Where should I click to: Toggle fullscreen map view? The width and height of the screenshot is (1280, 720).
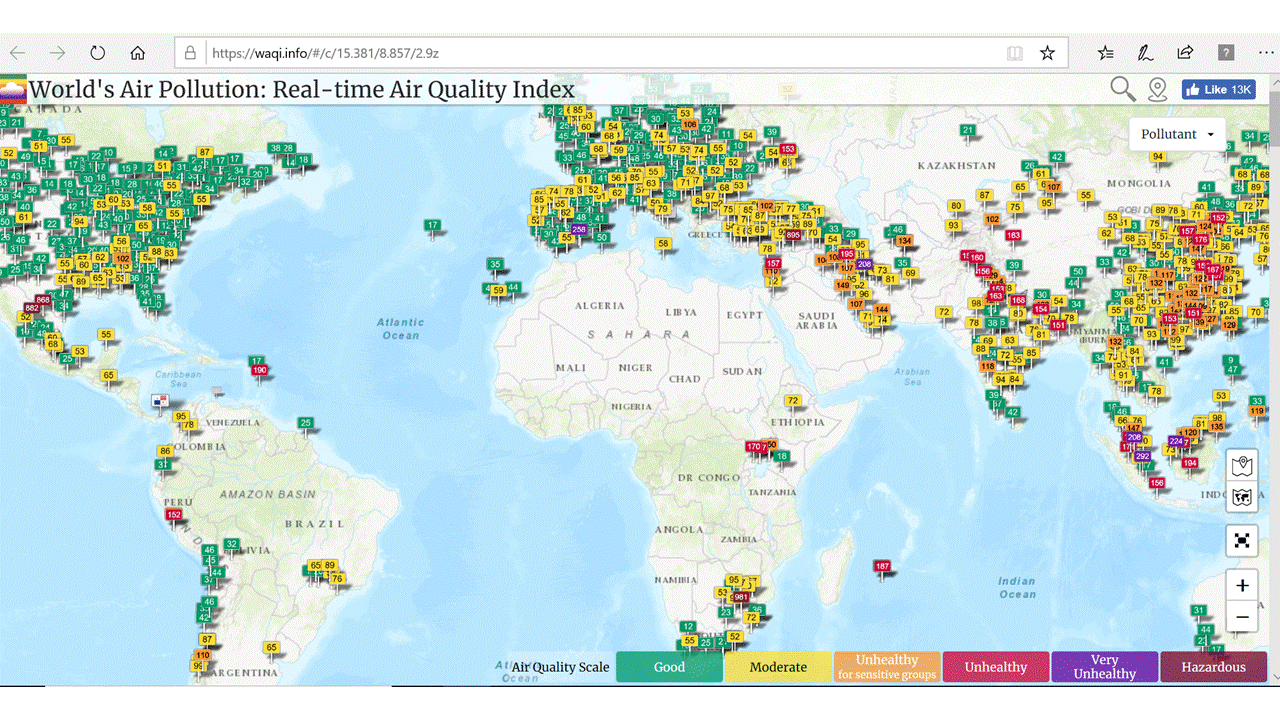click(x=1242, y=541)
